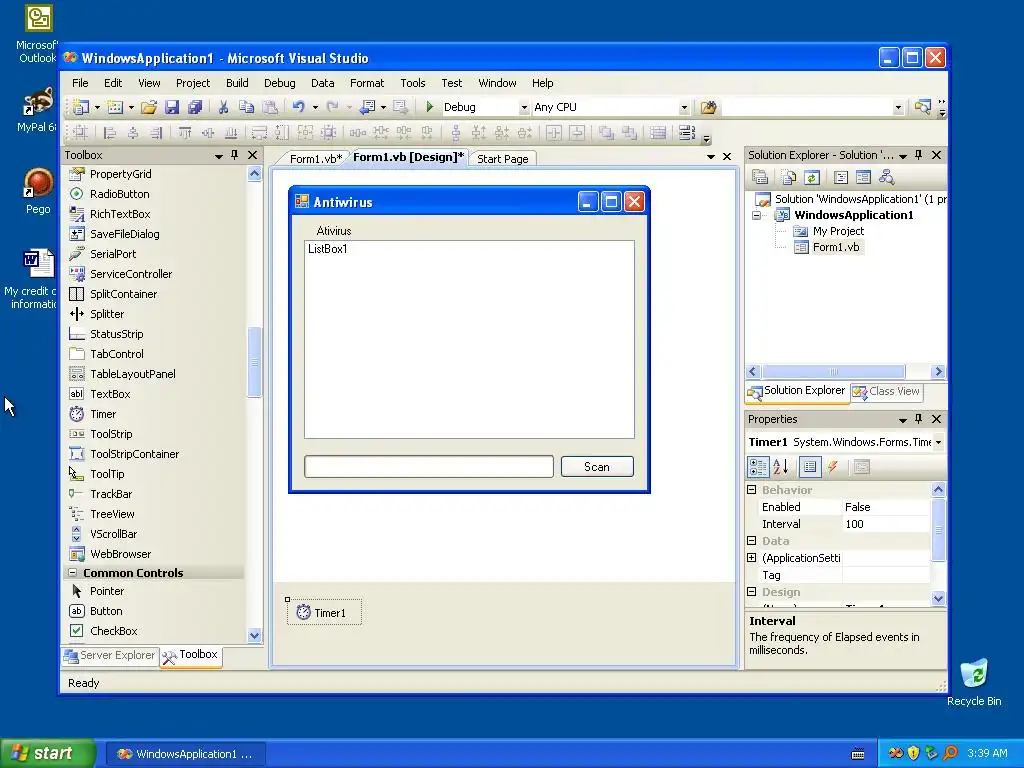Toggle auto-hide pin on Solution Explorer
This screenshot has height=768, width=1024.
tap(919, 155)
